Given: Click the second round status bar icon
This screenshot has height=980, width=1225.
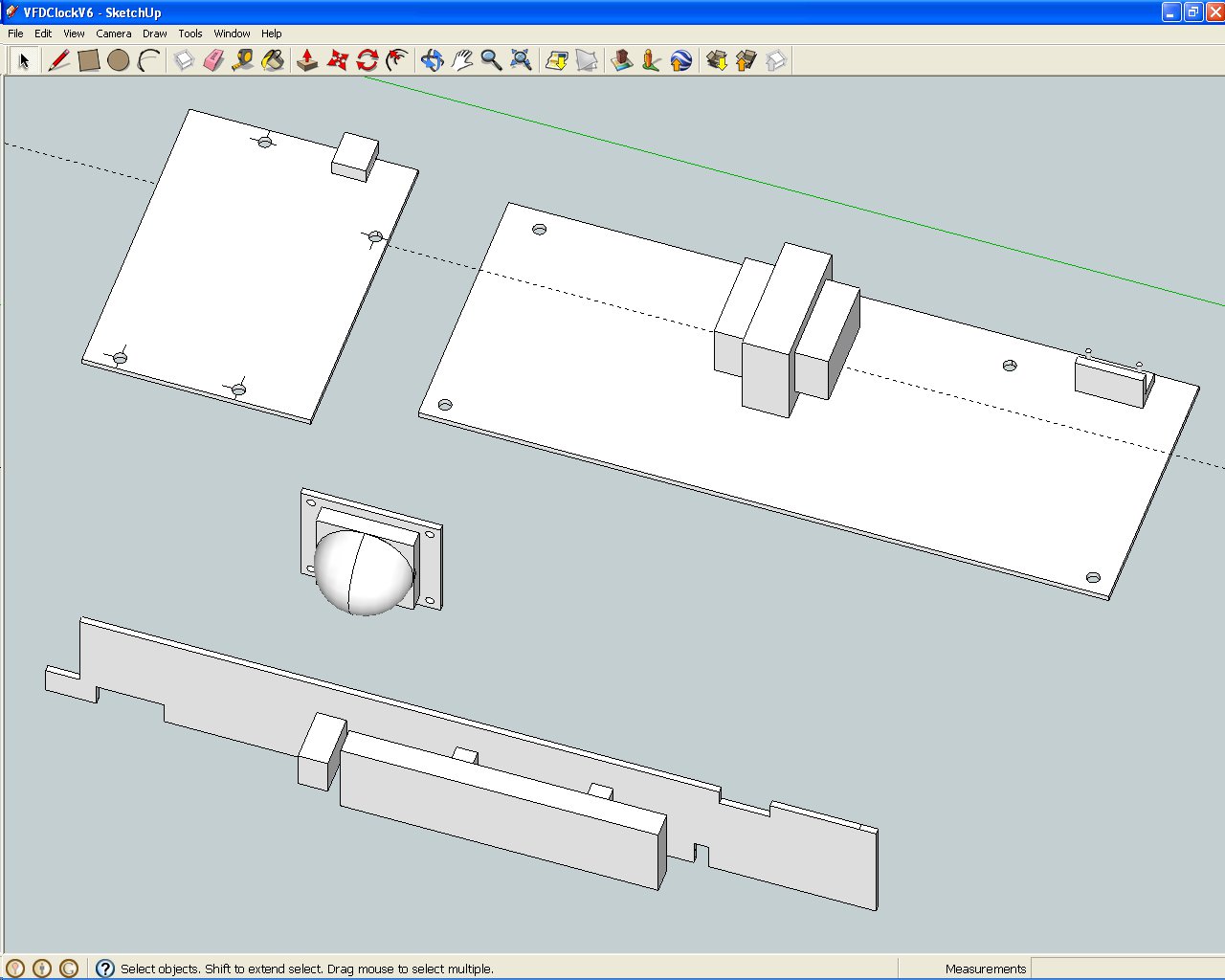Looking at the screenshot, I should tap(42, 969).
